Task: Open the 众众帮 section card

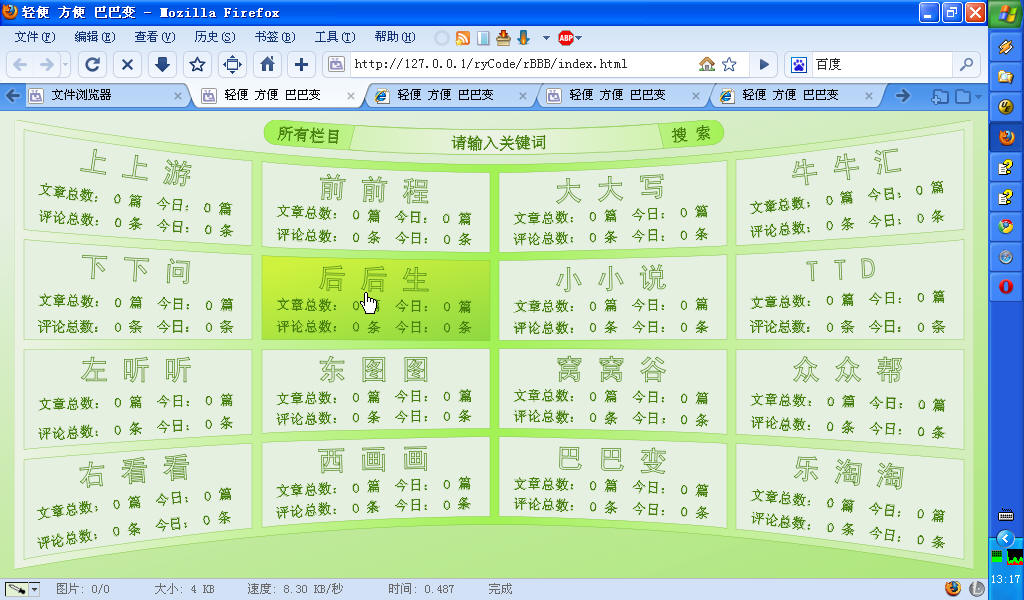Action: coord(850,400)
